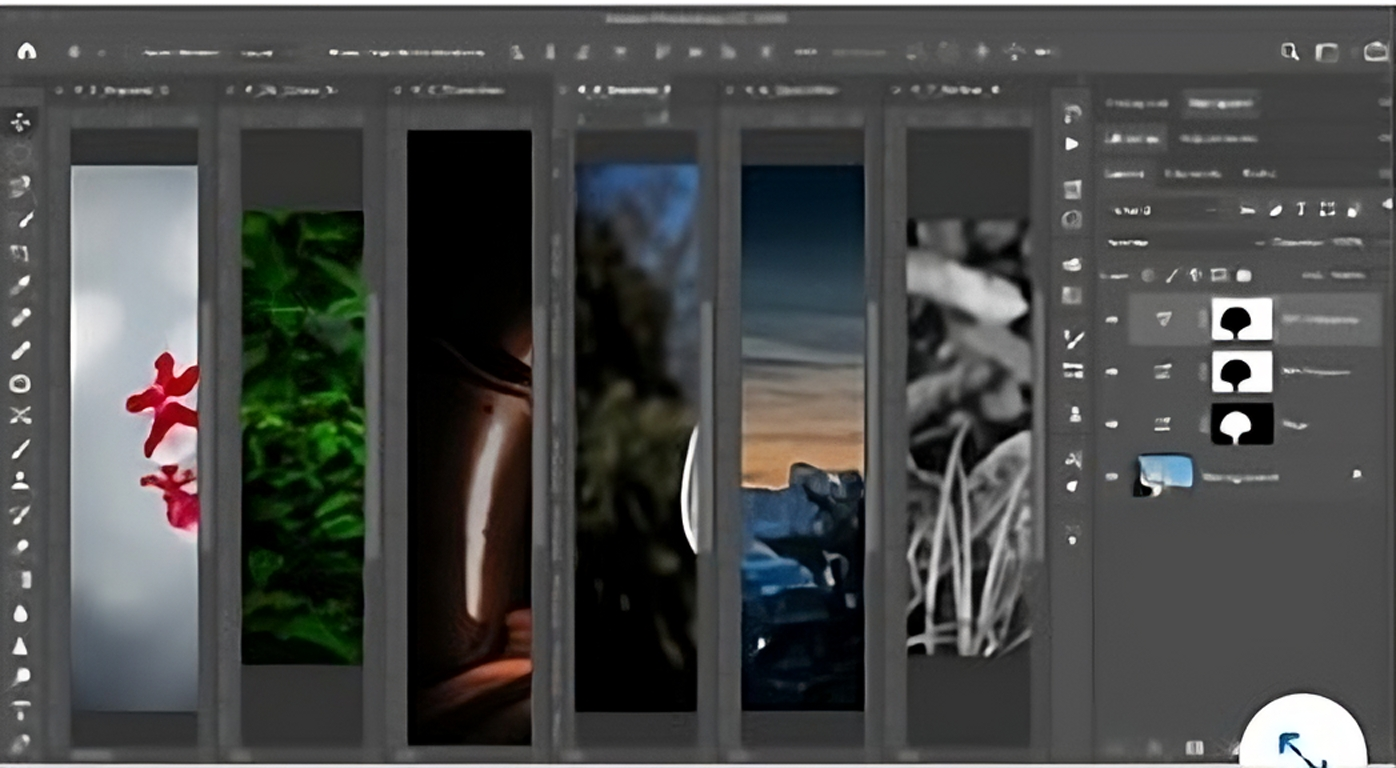Select the Move tool in the left toolbar
This screenshot has width=1396, height=768.
(x=21, y=123)
